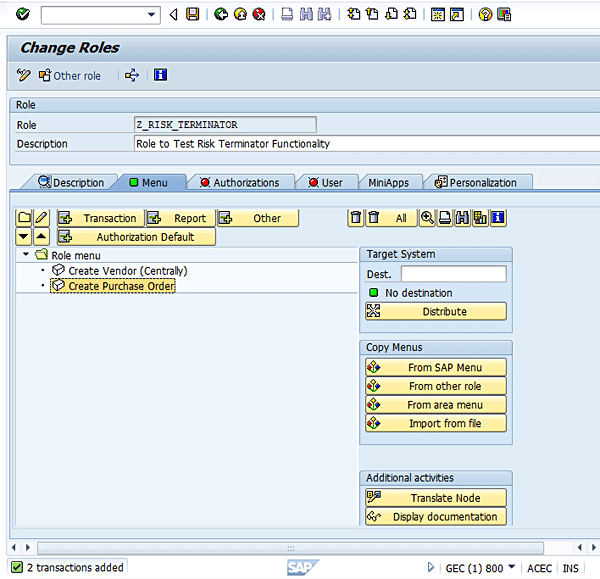Viewport: 600px width, 579px height.
Task: Open the command field dropdown arrow
Action: tap(152, 15)
